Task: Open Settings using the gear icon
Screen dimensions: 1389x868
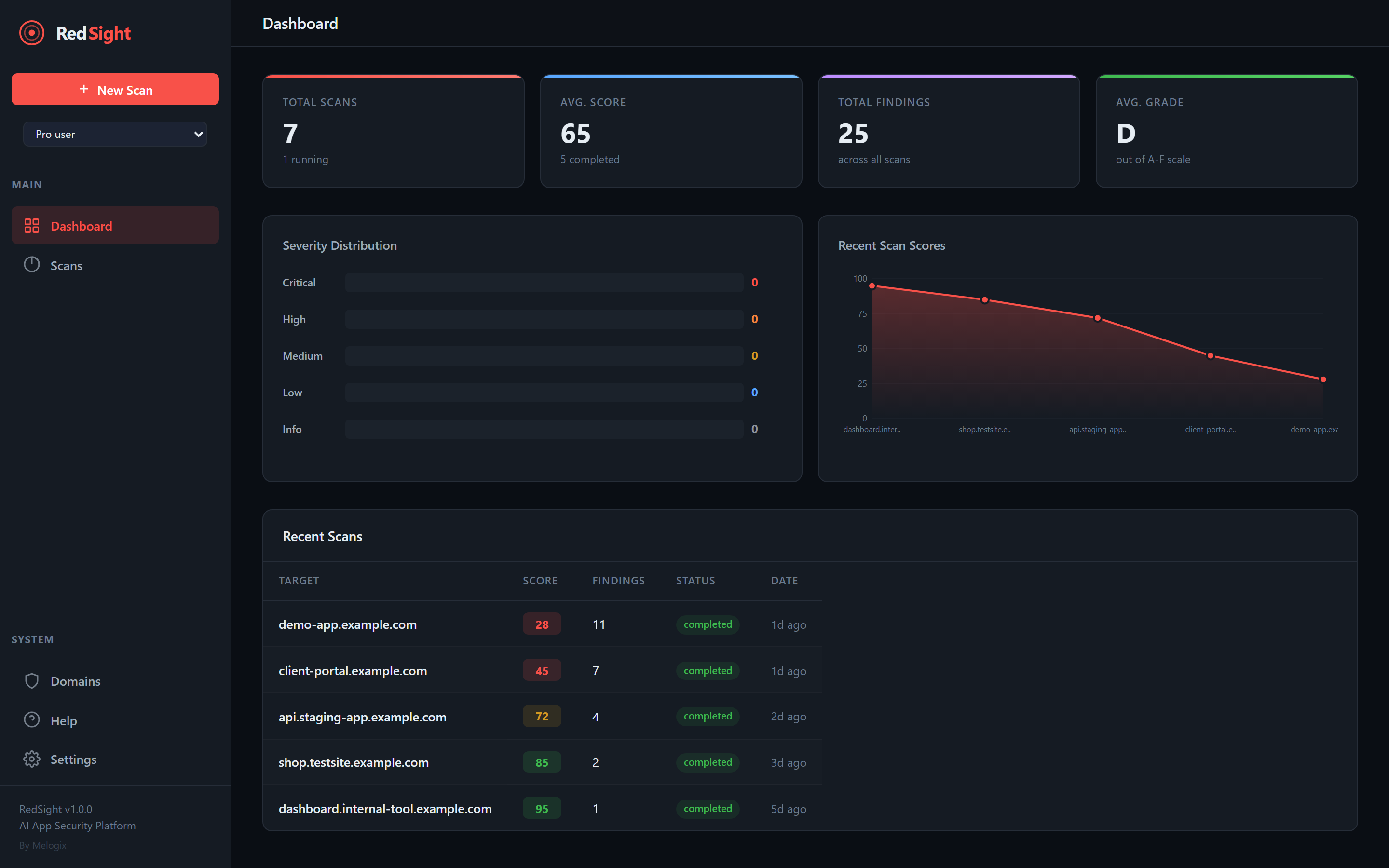Action: 31,759
